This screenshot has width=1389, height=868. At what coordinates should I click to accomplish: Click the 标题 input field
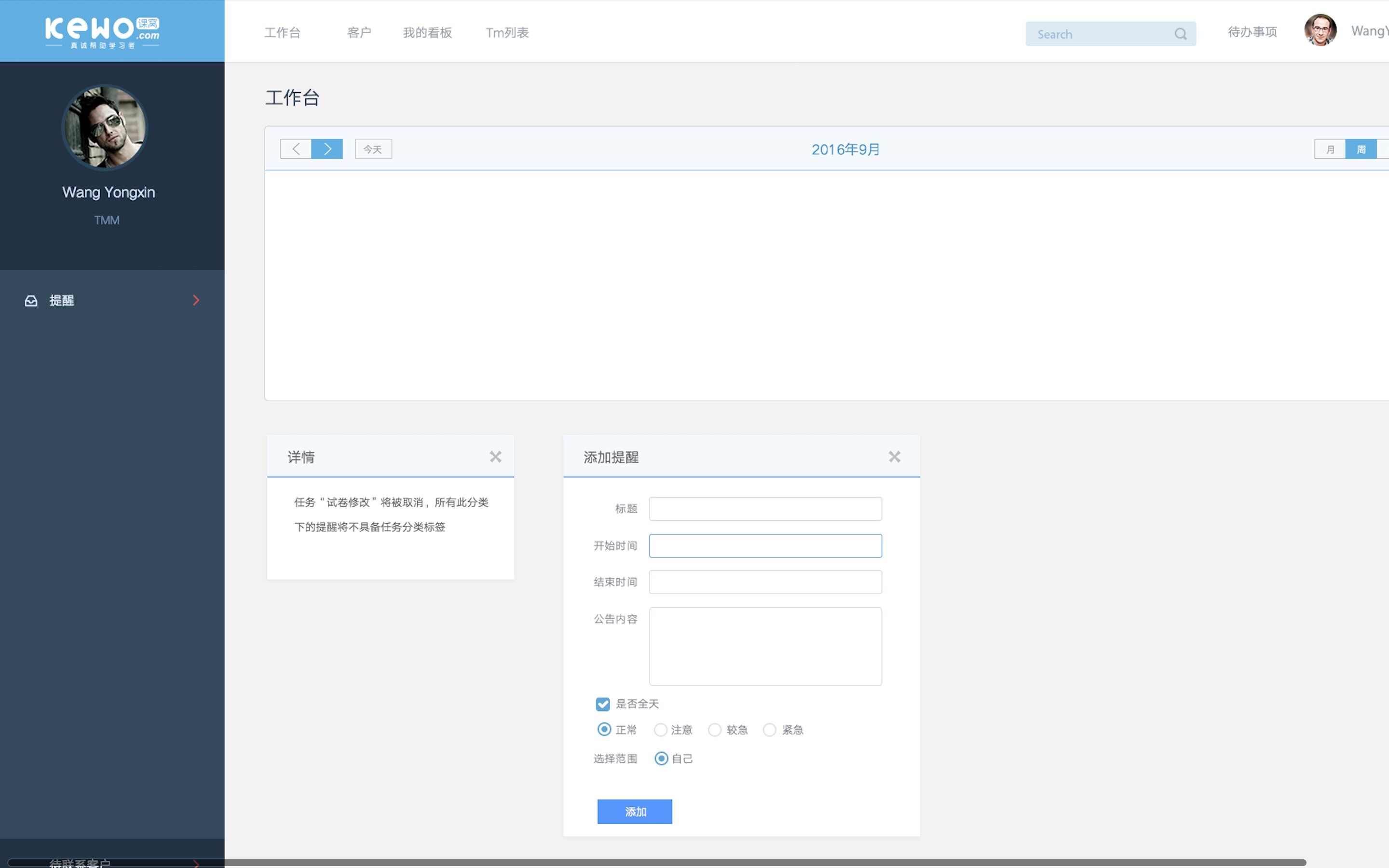[765, 509]
